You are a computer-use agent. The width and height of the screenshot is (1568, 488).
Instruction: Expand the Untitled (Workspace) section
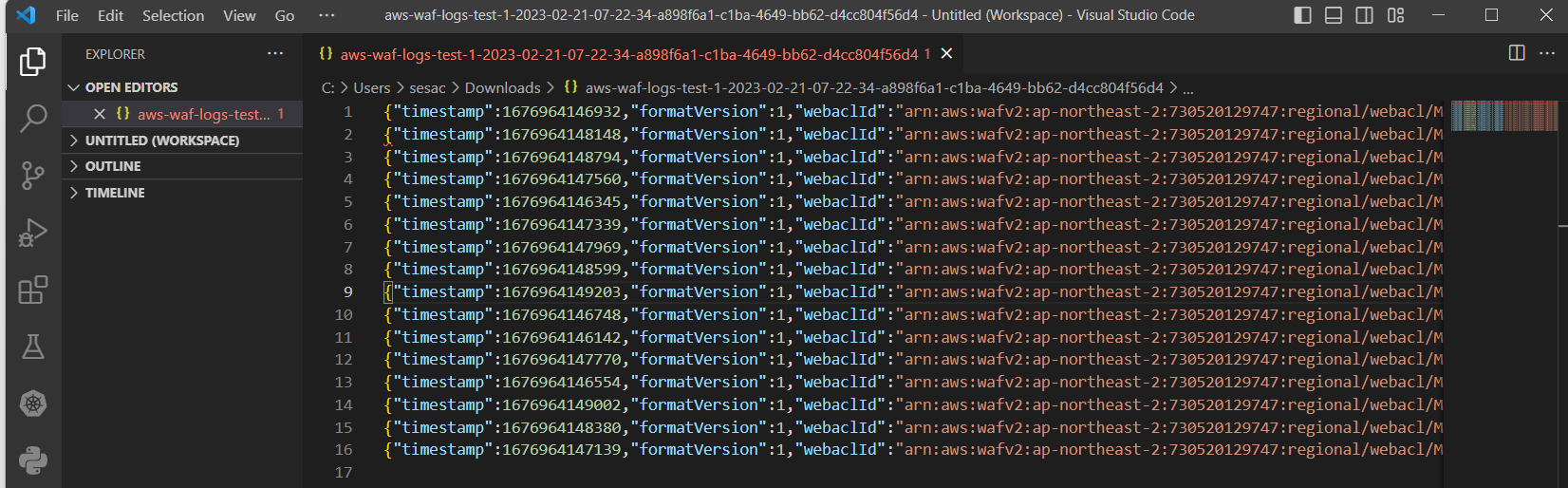183,141
